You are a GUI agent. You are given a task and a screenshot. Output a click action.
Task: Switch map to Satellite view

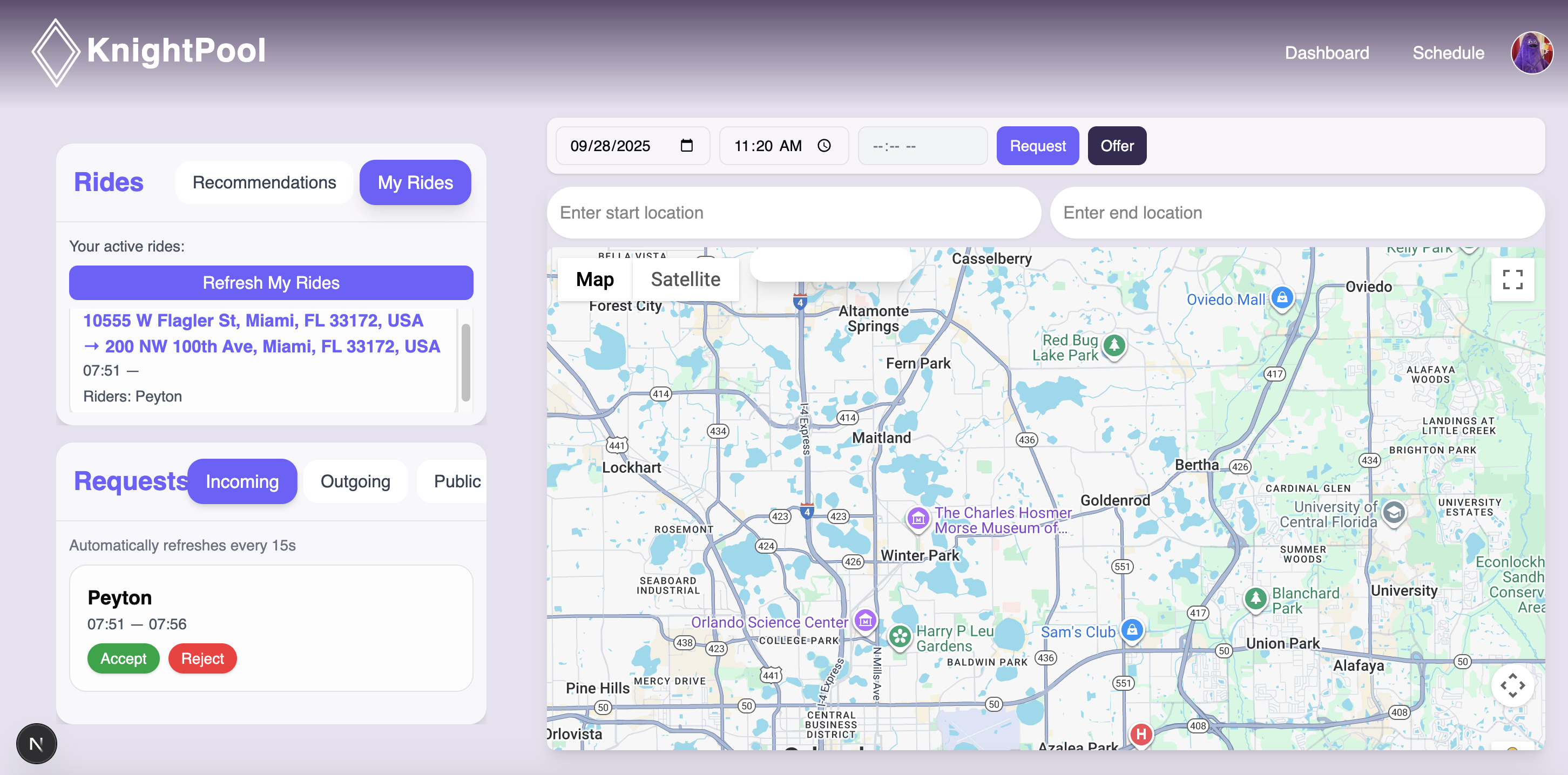[x=685, y=279]
